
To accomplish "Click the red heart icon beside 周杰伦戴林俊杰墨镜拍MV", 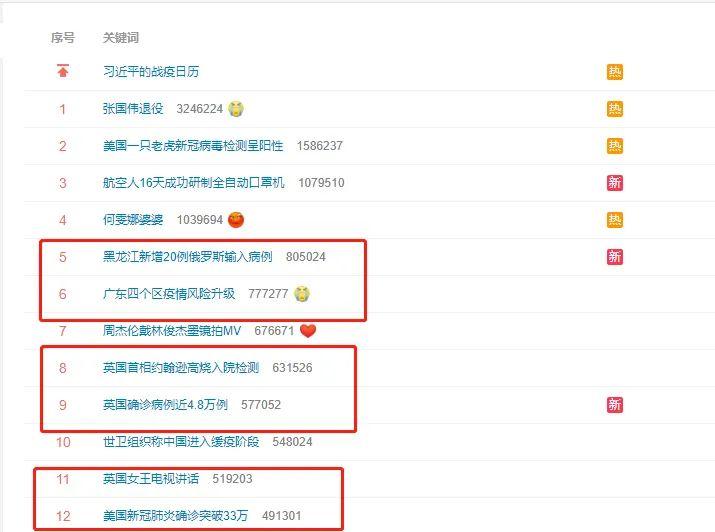I will pyautogui.click(x=308, y=331).
